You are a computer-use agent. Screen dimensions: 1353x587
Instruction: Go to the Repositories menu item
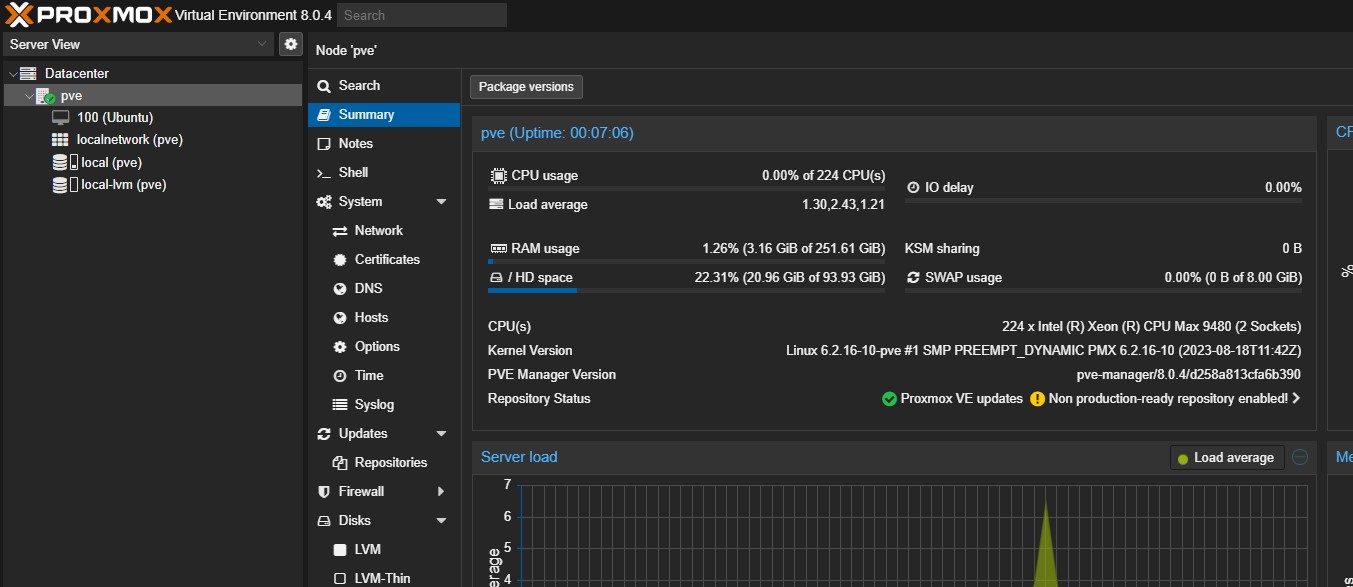click(x=390, y=463)
